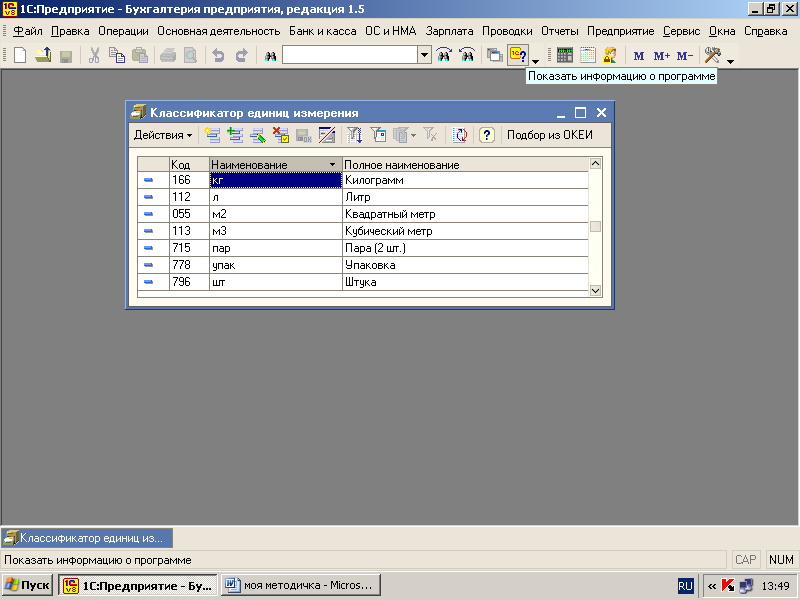
Task: Select the Пара (2 шт.) cell
Action: point(465,248)
